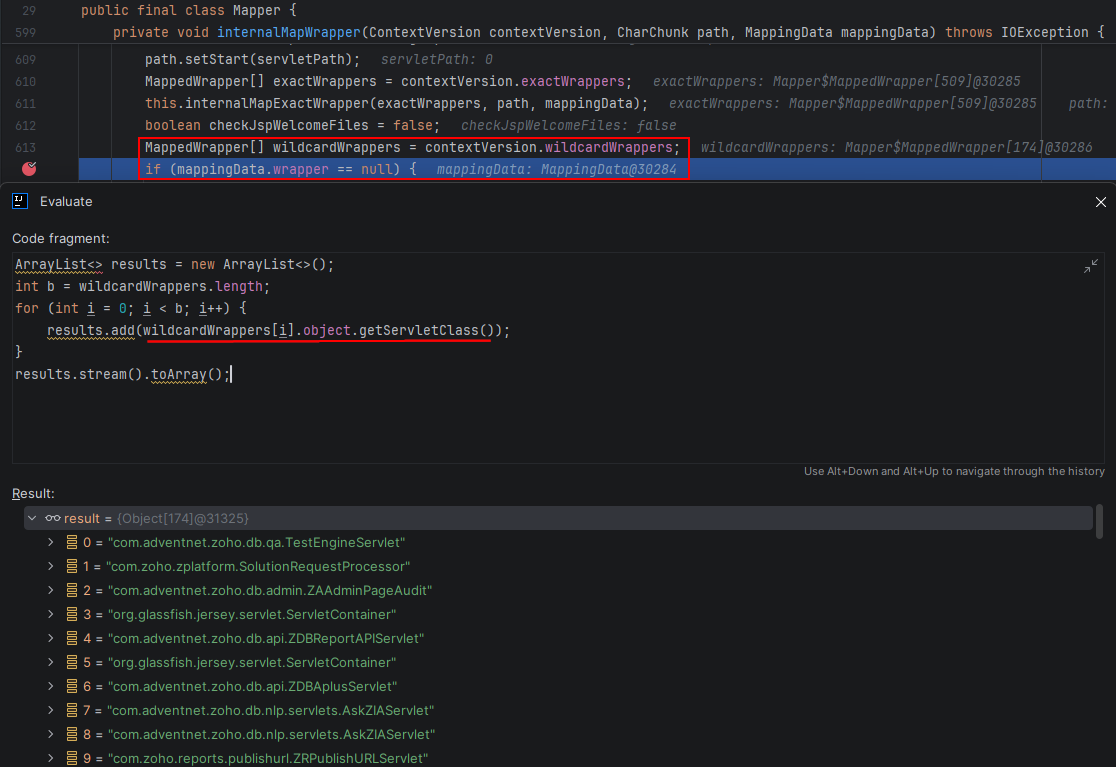Click the breakpoint icon in the gutter
1116x767 pixels.
29,169
